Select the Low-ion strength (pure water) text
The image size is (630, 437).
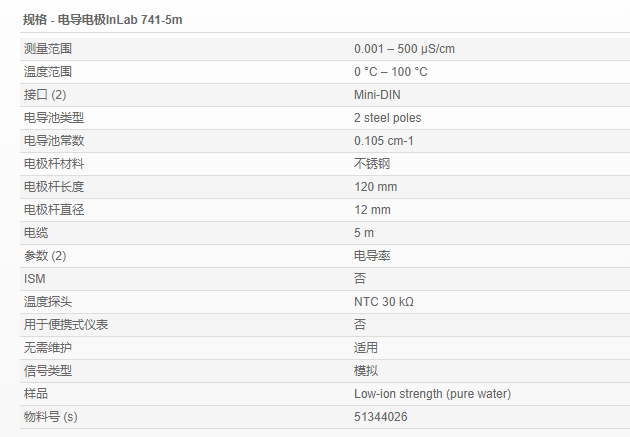432,394
